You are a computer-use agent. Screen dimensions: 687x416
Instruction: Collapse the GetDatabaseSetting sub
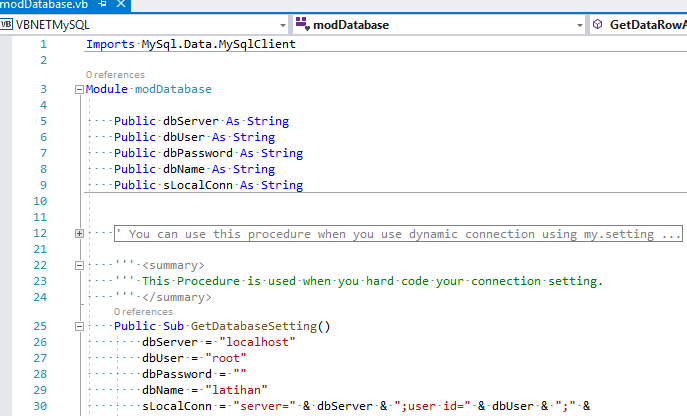79,327
